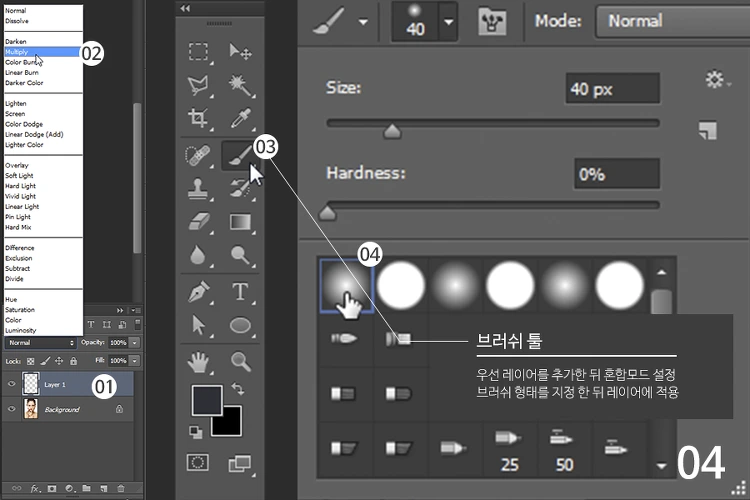This screenshot has width=750, height=500.
Task: Open the Tool Preset picker arrow
Action: point(364,22)
